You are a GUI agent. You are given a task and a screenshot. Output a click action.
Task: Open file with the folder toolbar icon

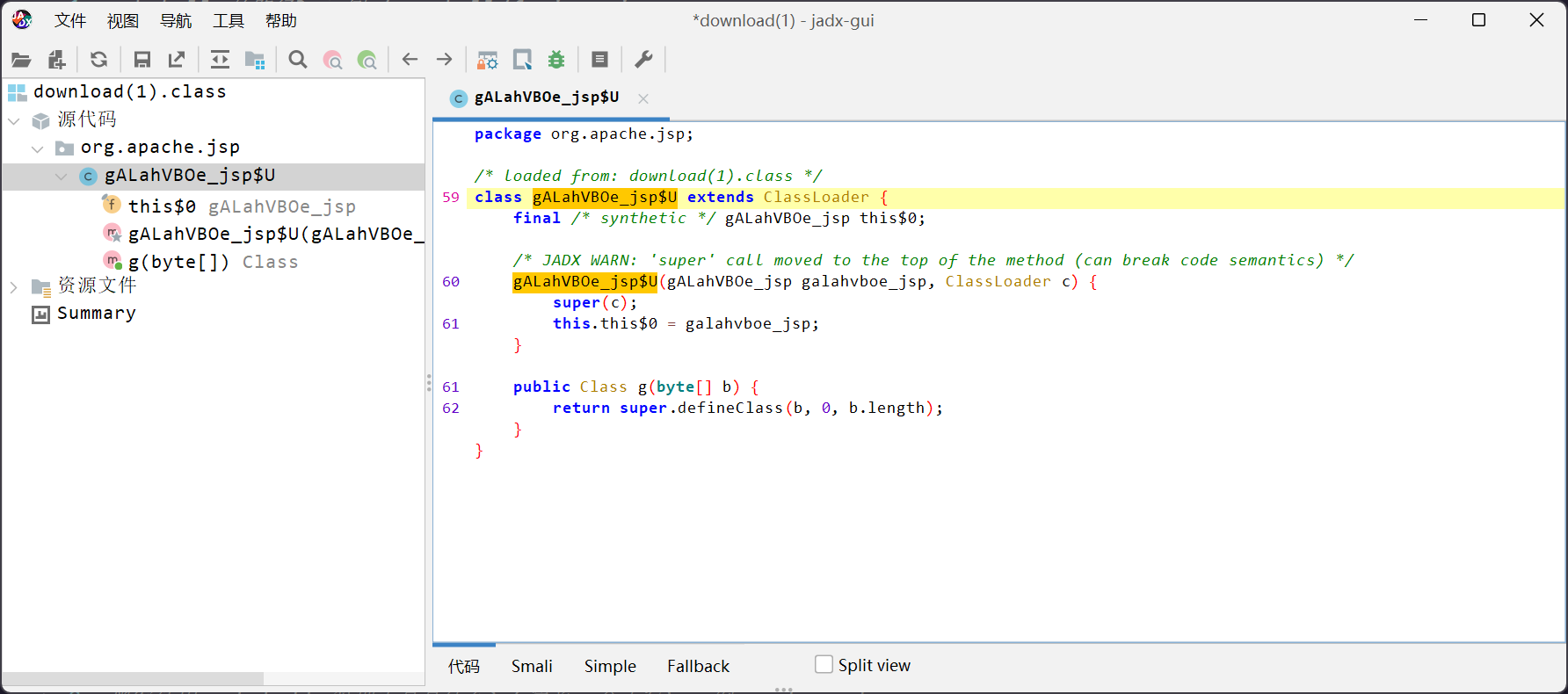21,60
